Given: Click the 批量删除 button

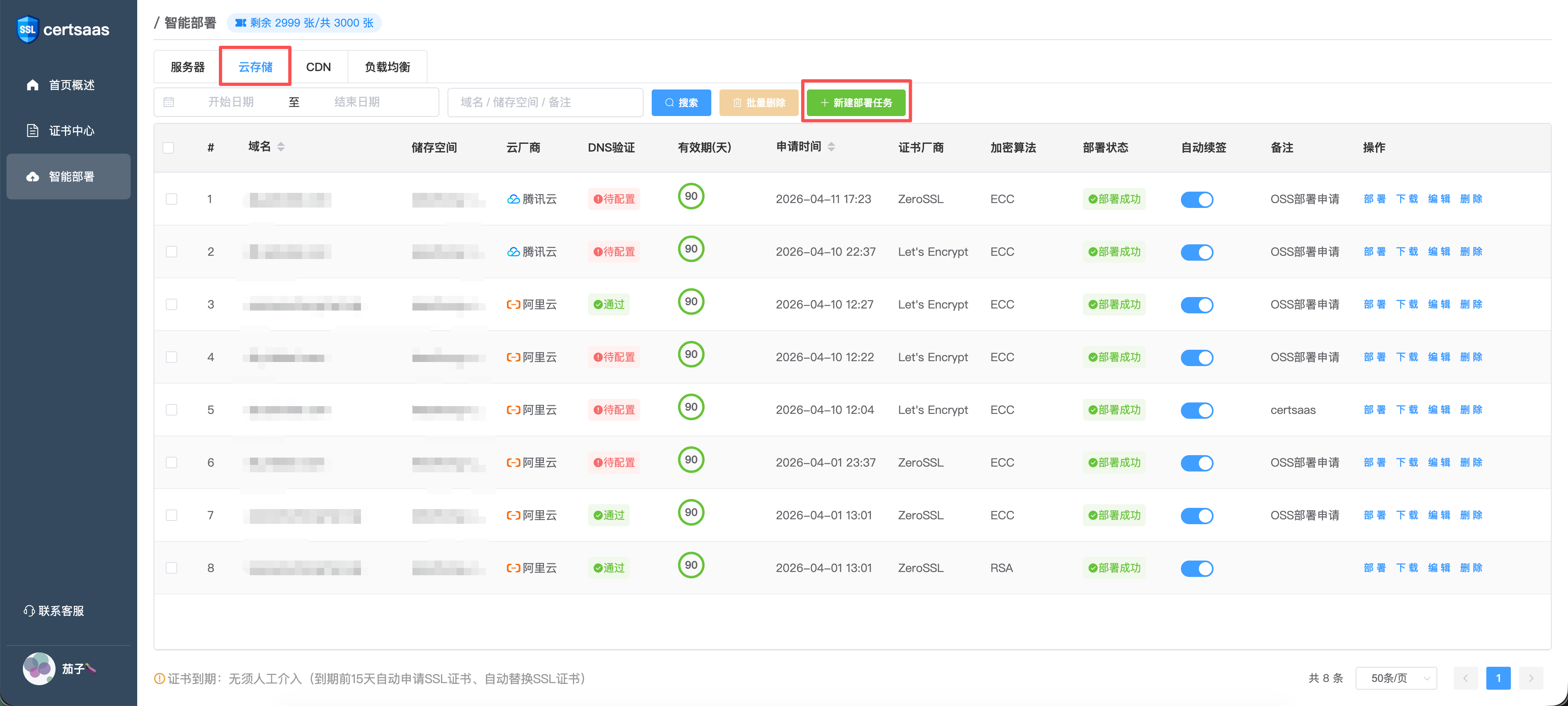Looking at the screenshot, I should coord(758,102).
